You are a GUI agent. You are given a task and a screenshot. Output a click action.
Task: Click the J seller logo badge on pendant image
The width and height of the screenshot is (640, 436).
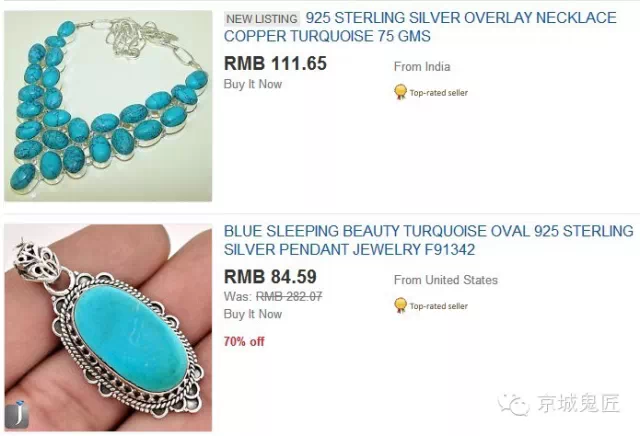click(17, 414)
